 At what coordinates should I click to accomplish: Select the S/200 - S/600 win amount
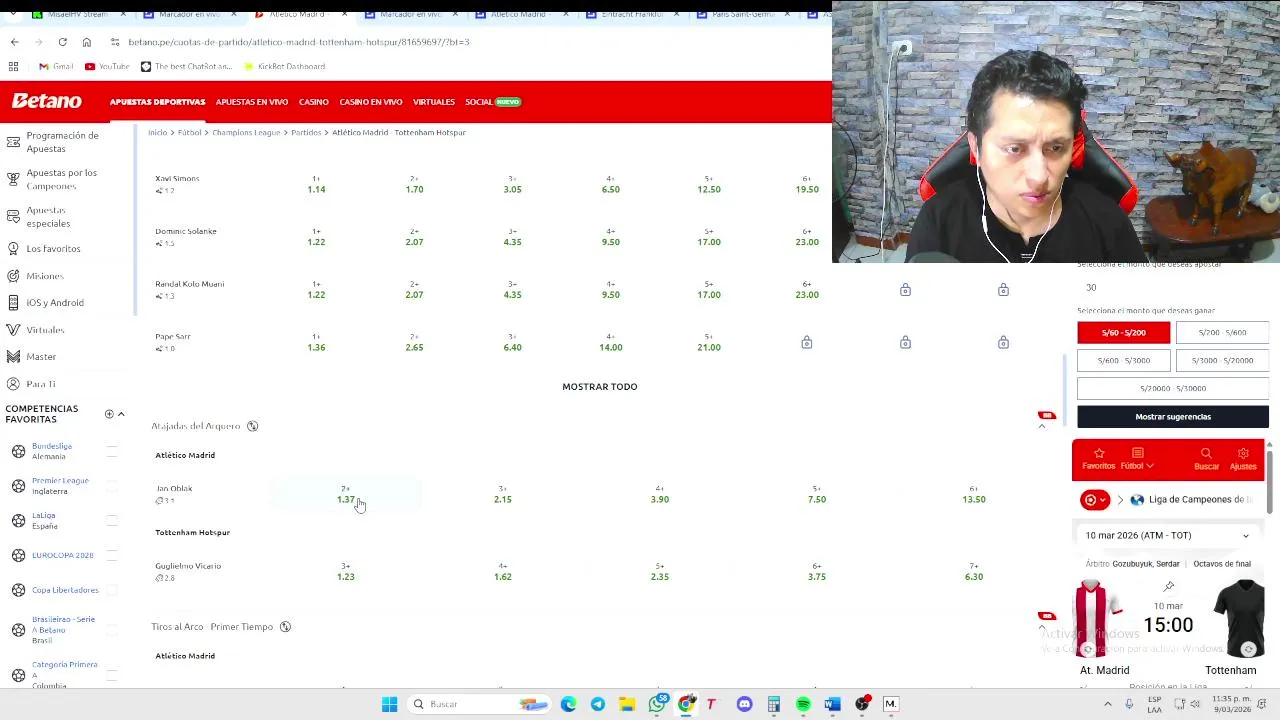(1222, 332)
